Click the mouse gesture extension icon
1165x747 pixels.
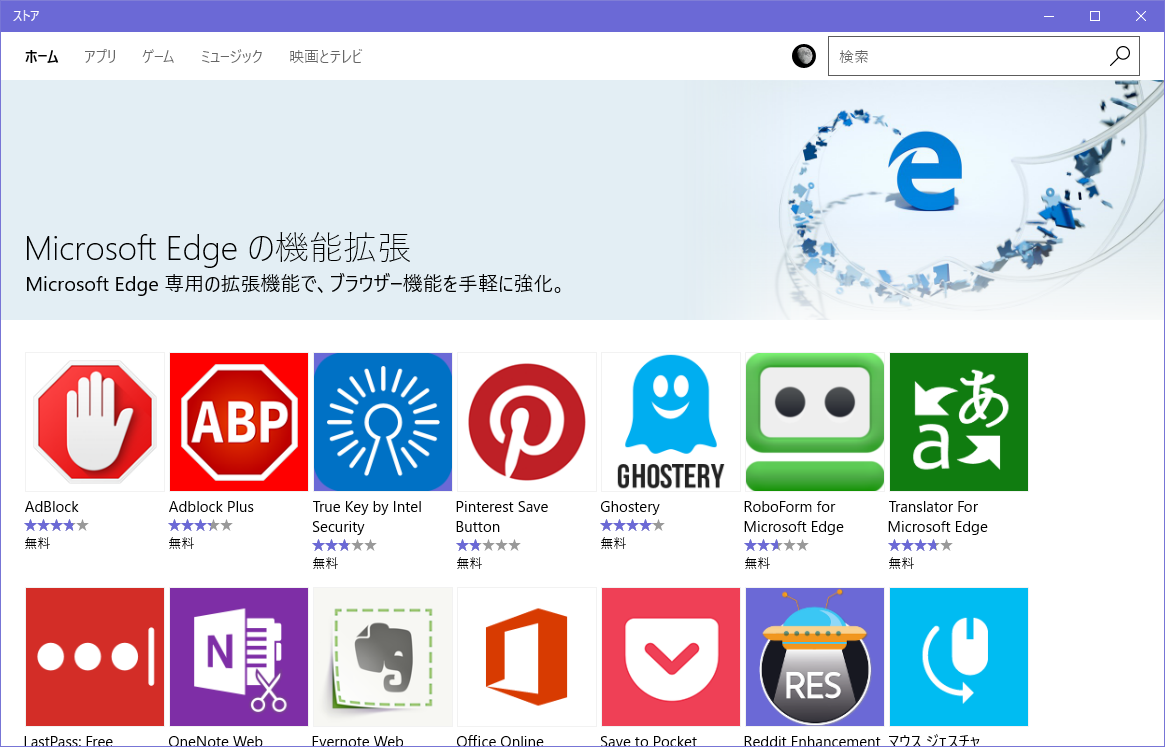click(x=958, y=657)
